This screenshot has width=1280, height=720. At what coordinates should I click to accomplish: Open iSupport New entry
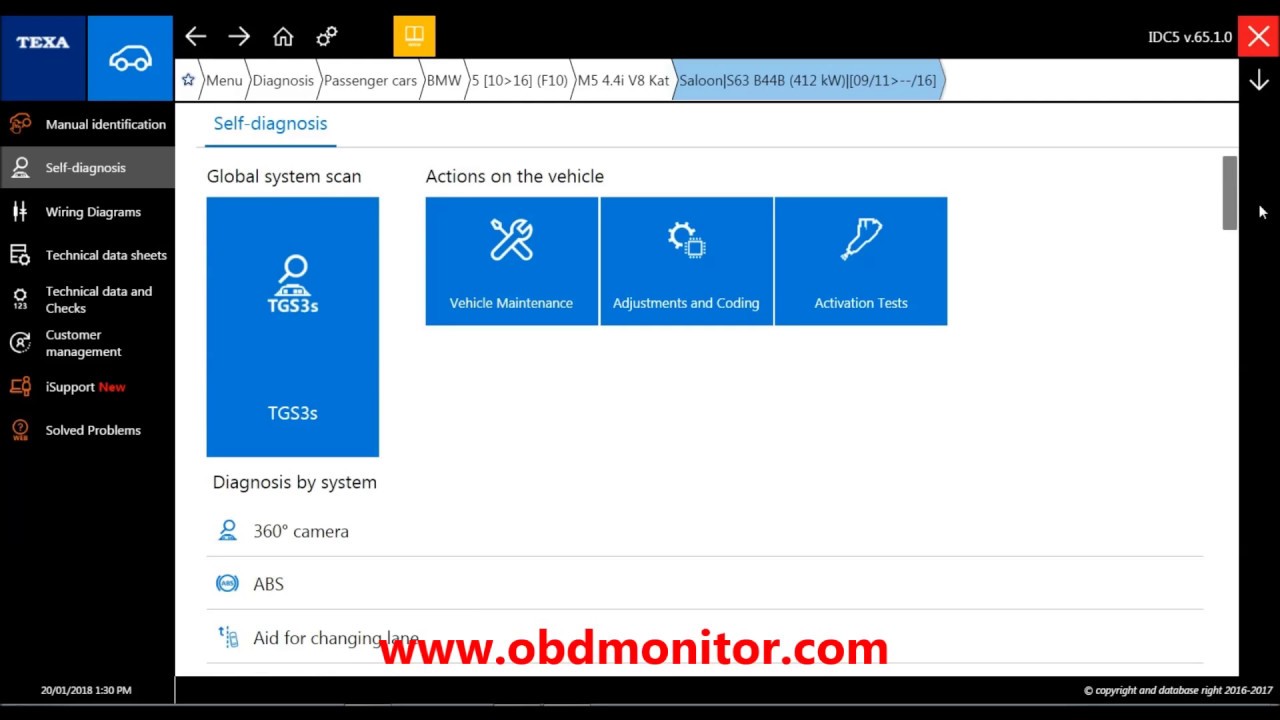click(87, 387)
